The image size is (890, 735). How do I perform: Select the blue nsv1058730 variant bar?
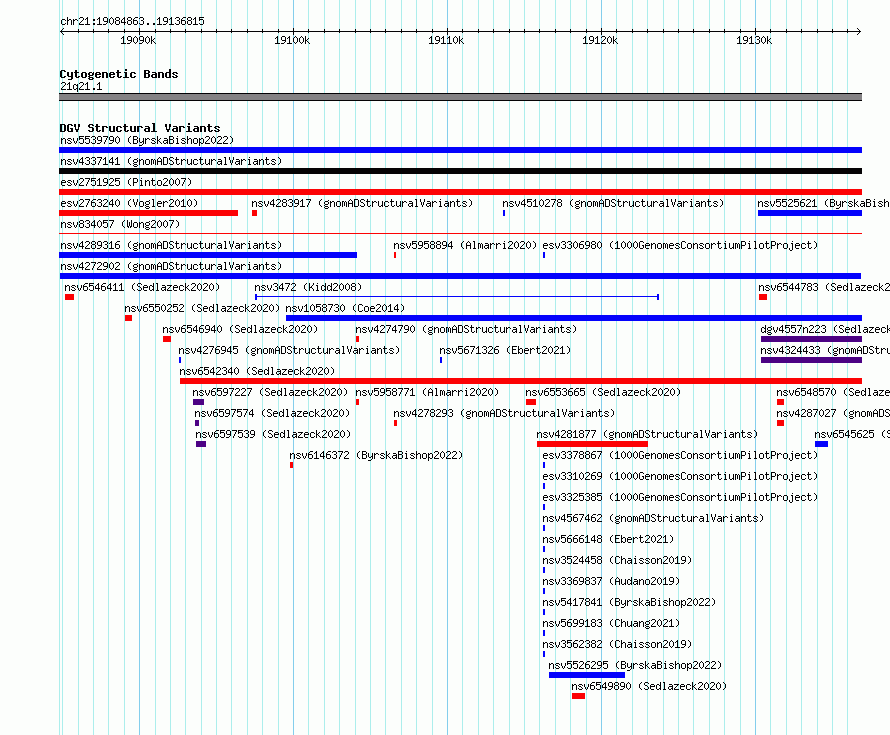coord(574,318)
